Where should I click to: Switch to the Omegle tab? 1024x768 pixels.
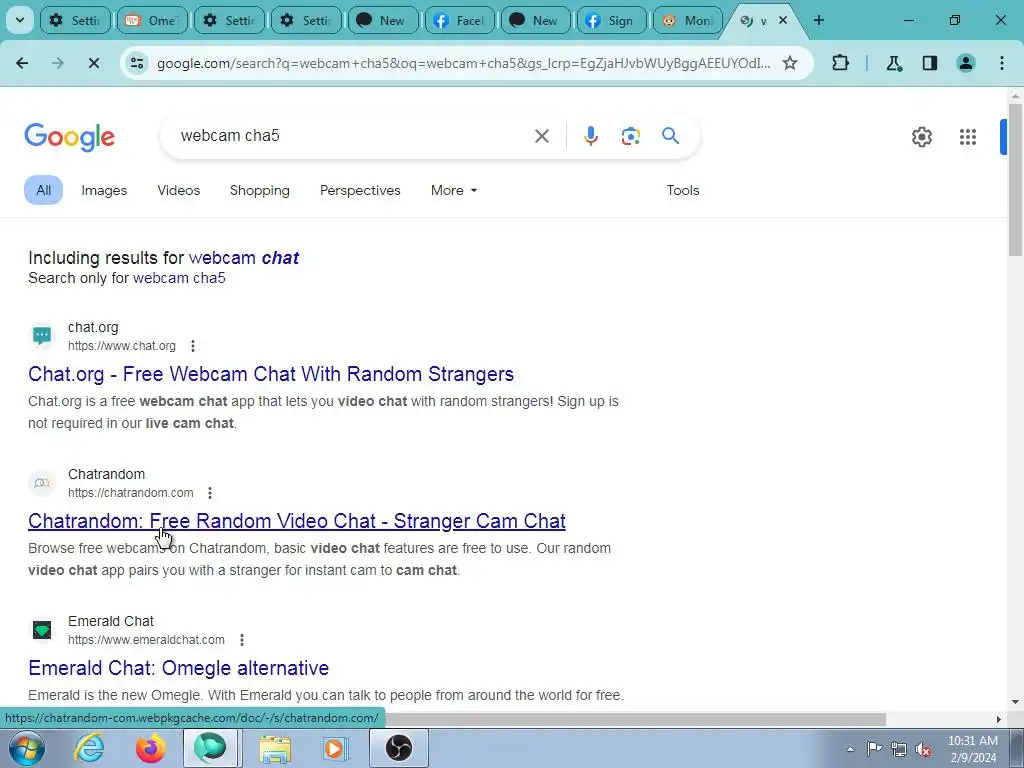(x=152, y=20)
